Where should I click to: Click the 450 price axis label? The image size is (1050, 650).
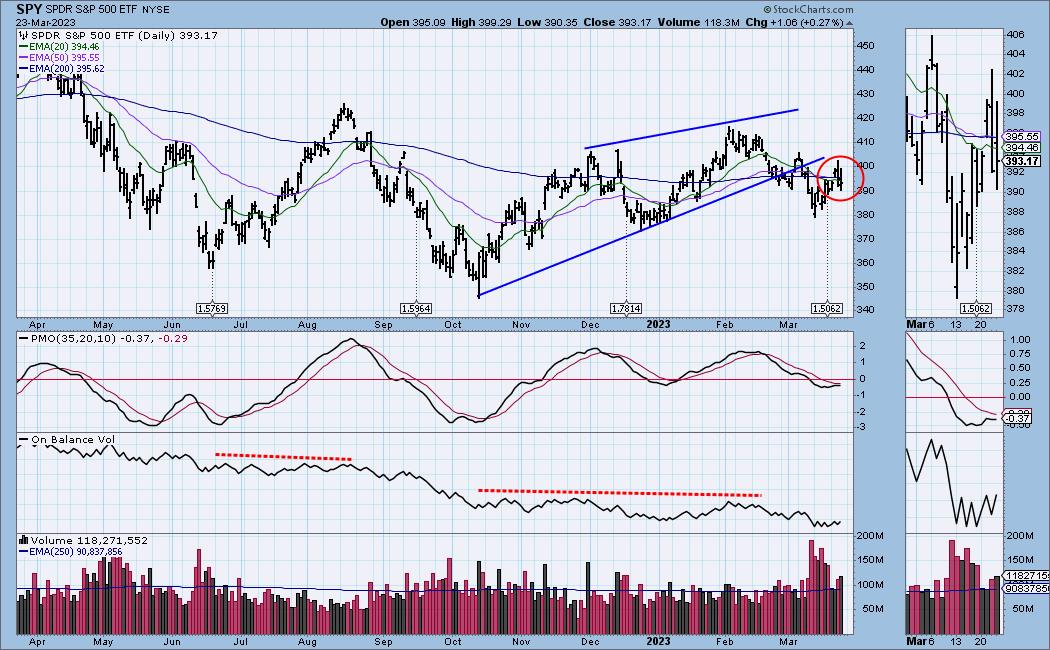pyautogui.click(x=865, y=46)
